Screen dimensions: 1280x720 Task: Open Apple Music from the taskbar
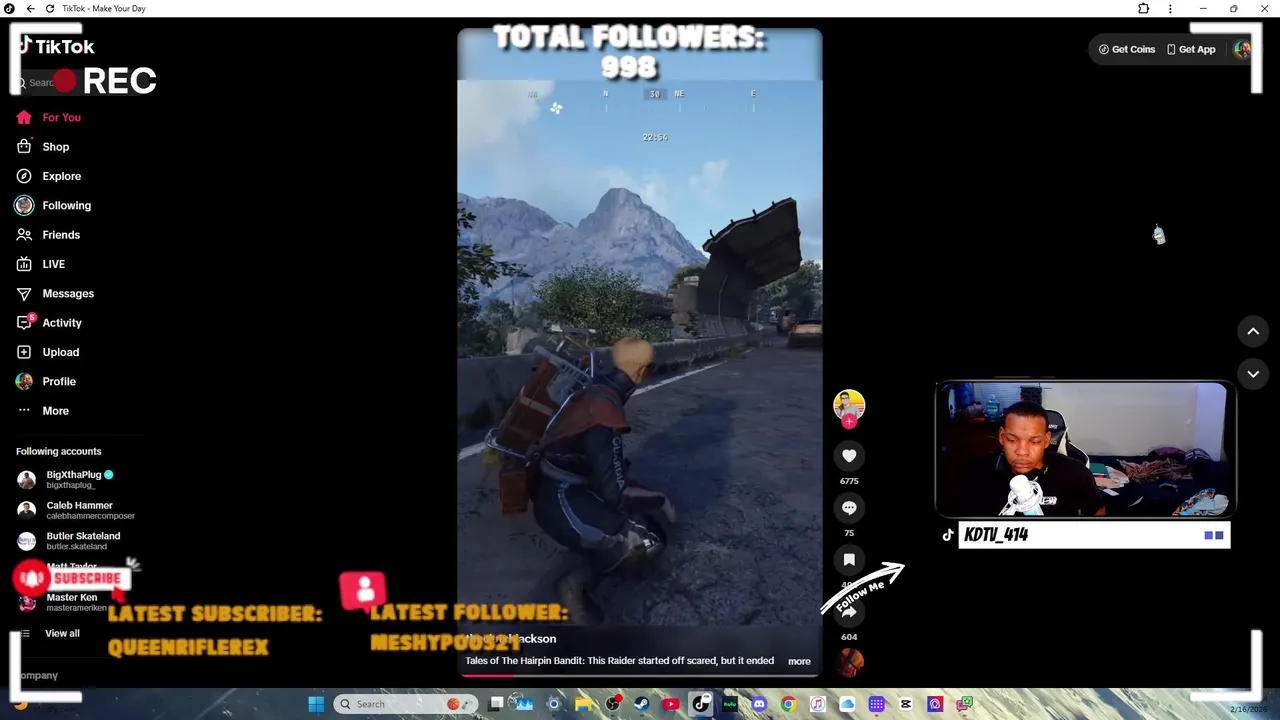[x=818, y=704]
